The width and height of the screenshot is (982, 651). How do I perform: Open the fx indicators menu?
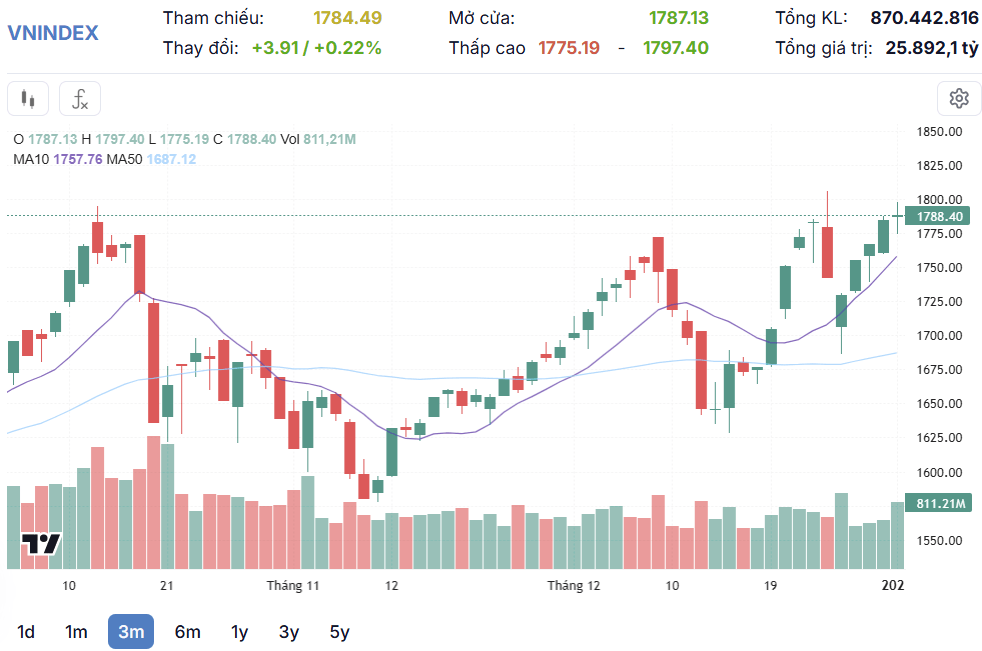tap(80, 99)
